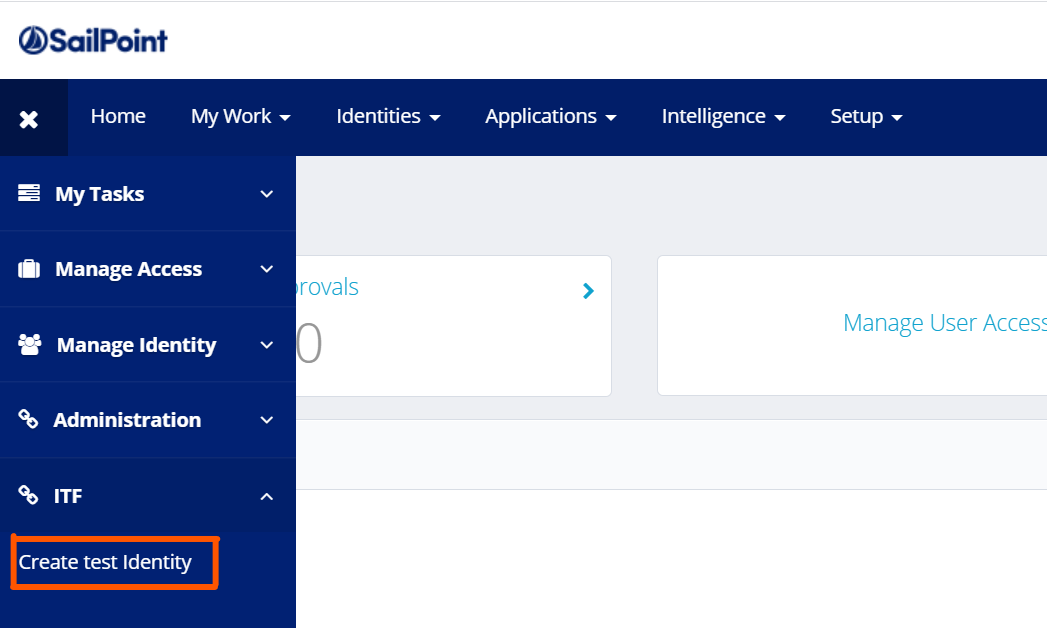
Task: Select the Manage Identity sidebar item
Action: (x=148, y=344)
